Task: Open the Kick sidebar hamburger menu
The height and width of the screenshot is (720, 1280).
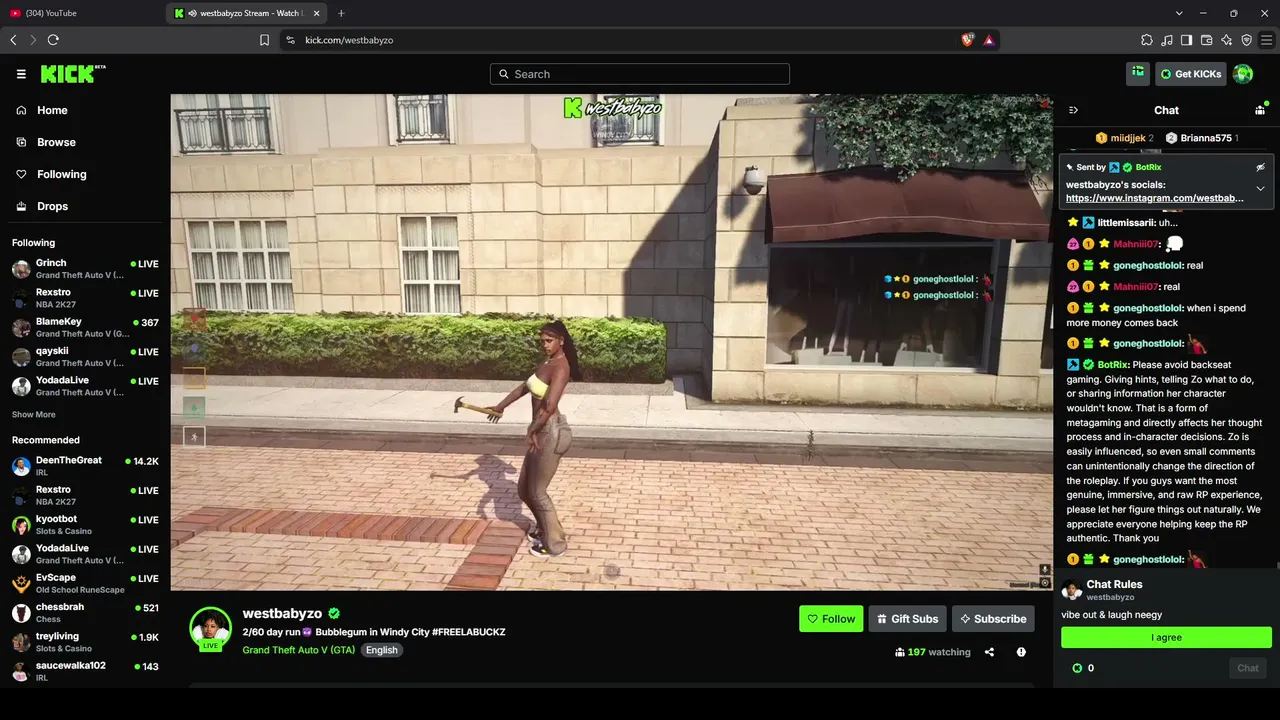Action: (x=21, y=74)
